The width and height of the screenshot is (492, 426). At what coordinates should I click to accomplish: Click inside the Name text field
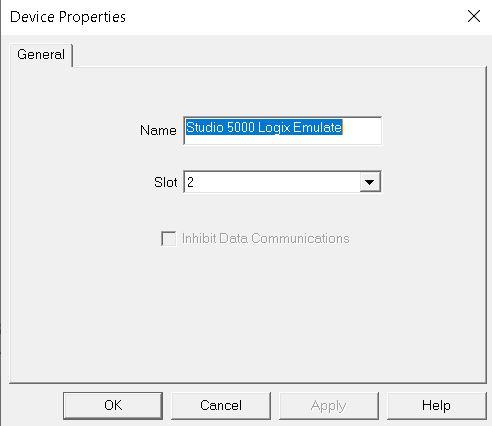coord(282,131)
